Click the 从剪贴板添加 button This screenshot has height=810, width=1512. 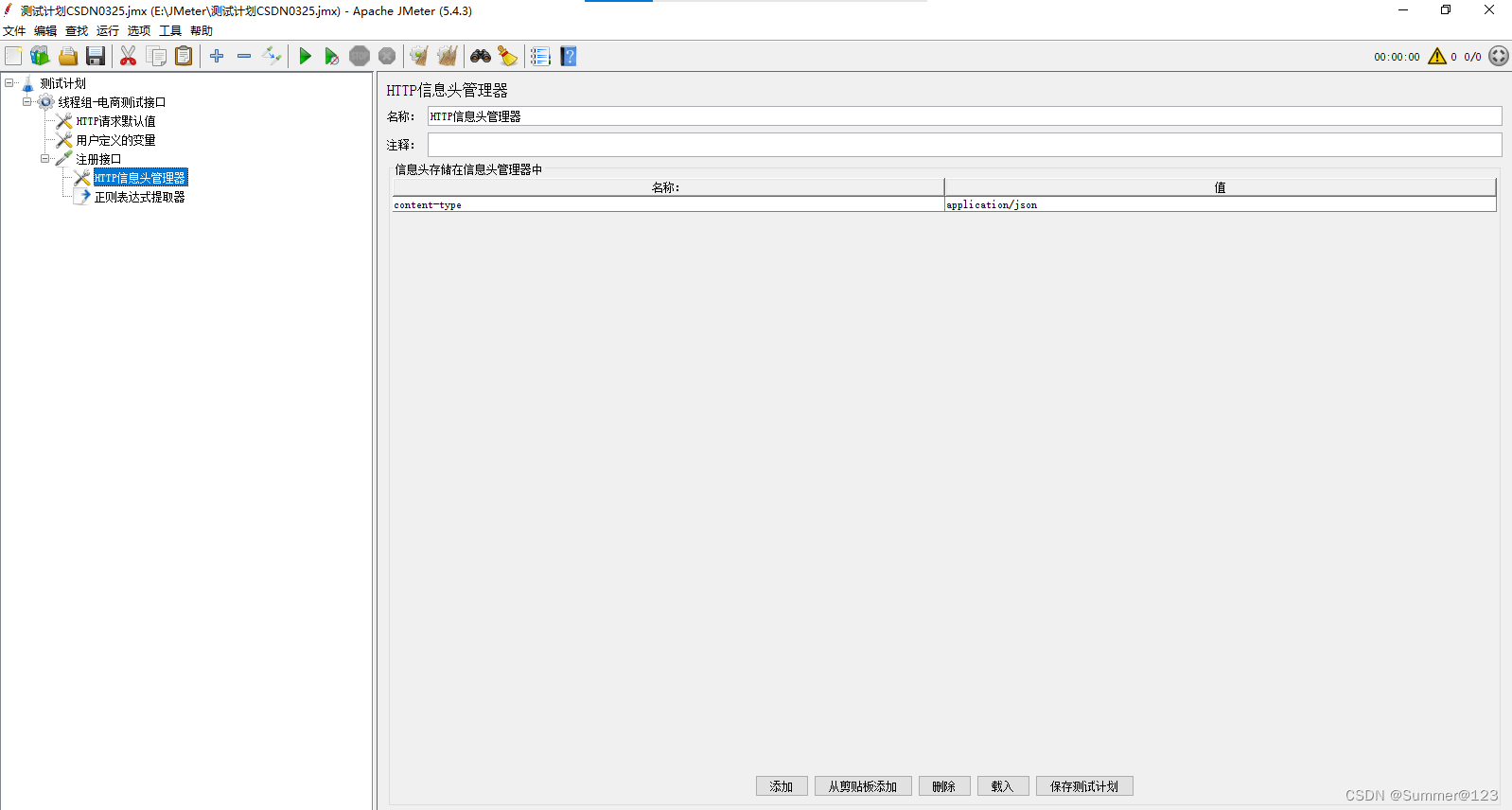pyautogui.click(x=863, y=786)
